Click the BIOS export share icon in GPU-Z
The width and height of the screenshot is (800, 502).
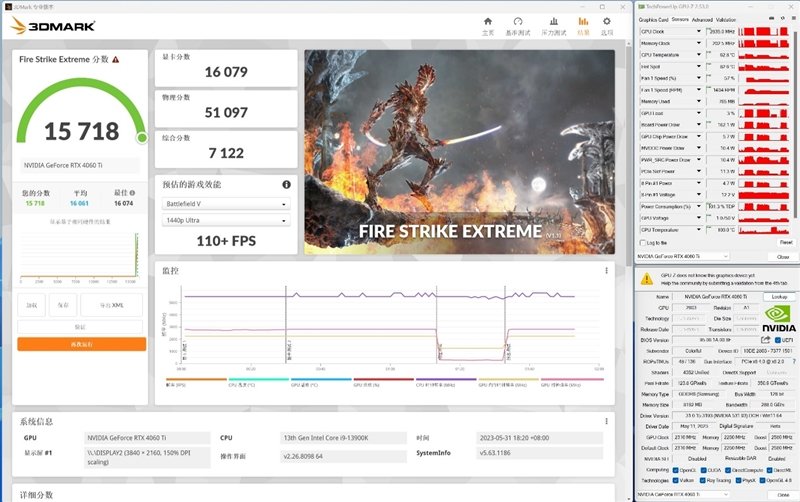765,340
